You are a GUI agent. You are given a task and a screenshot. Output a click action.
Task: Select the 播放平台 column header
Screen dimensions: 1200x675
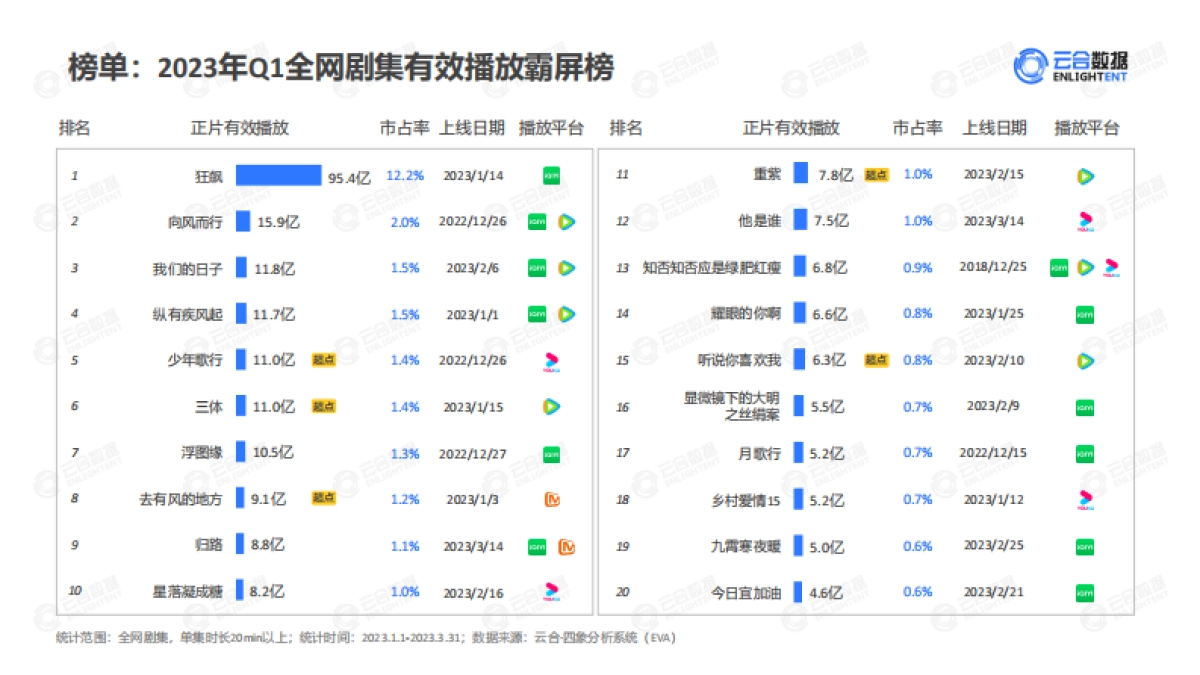pos(550,127)
